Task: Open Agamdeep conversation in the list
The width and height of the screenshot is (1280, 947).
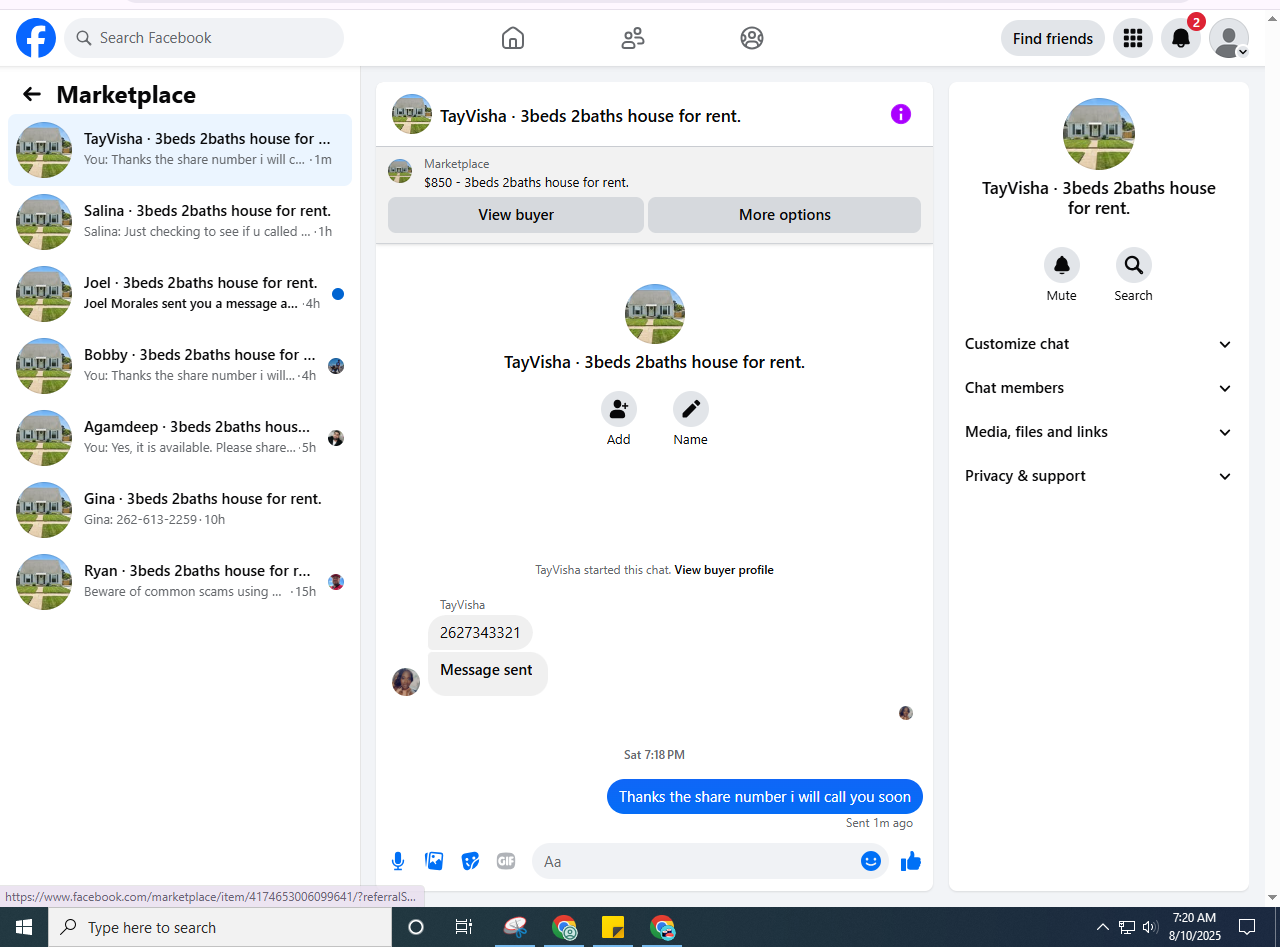Action: point(180,438)
